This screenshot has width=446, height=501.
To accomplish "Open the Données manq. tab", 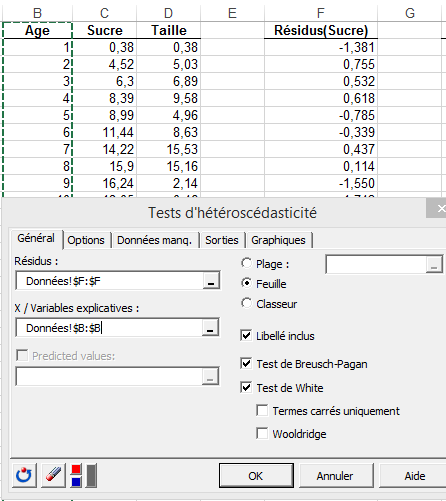I will click(x=155, y=240).
